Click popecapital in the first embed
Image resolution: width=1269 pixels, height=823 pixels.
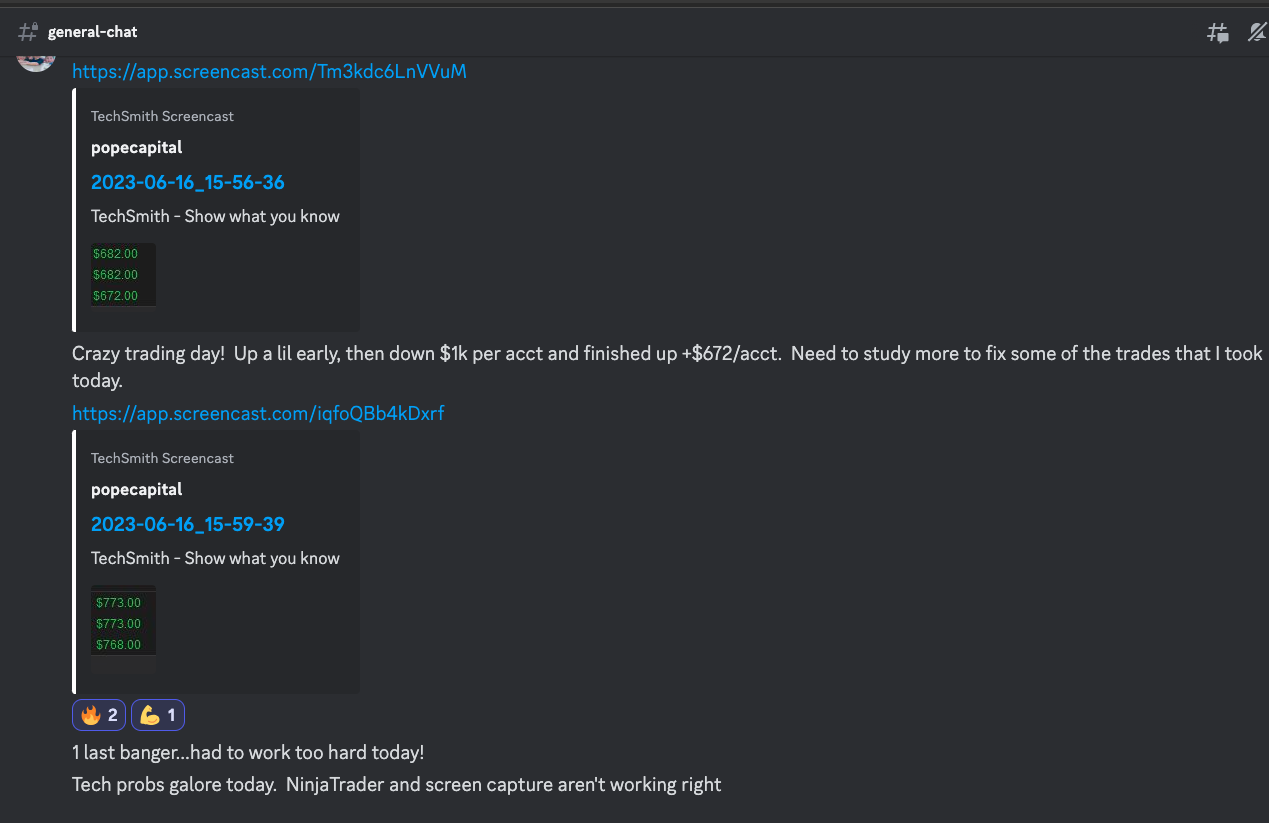click(136, 147)
